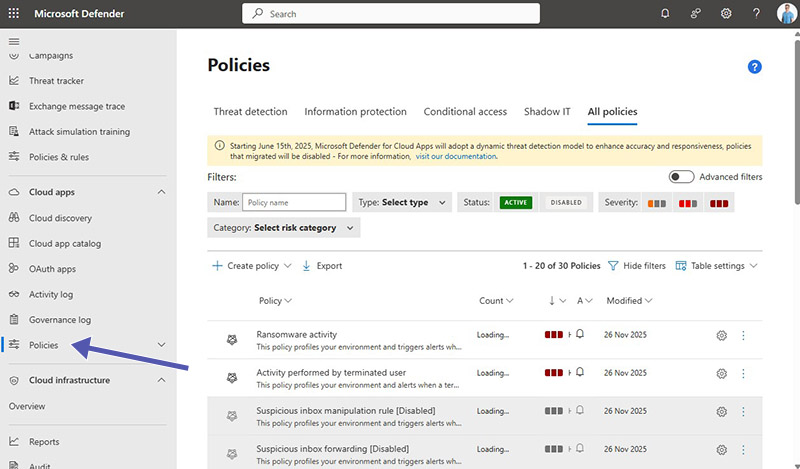Screen dimensions: 800x469
Task: Filter by high severity (all red)
Action: pos(719,204)
